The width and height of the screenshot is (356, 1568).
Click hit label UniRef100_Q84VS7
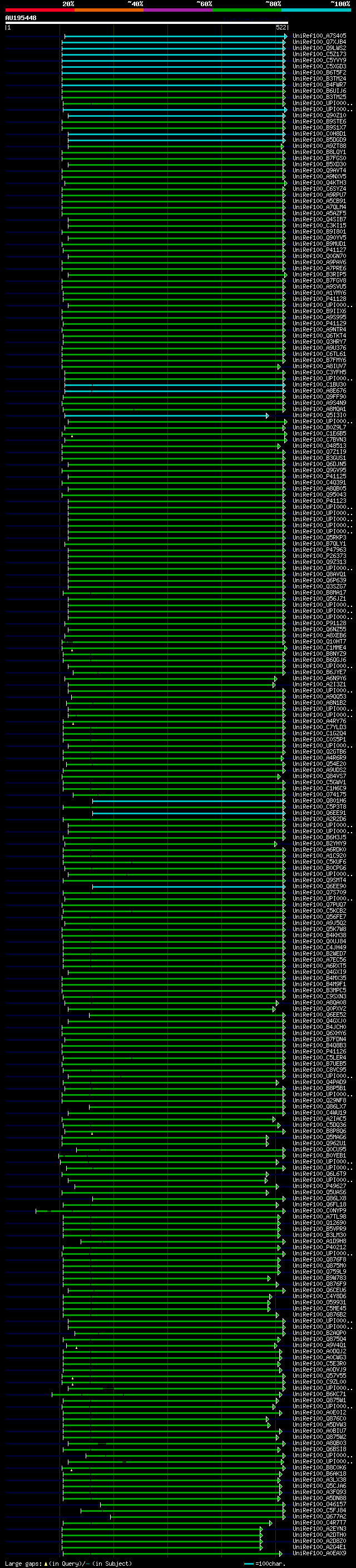(x=319, y=776)
